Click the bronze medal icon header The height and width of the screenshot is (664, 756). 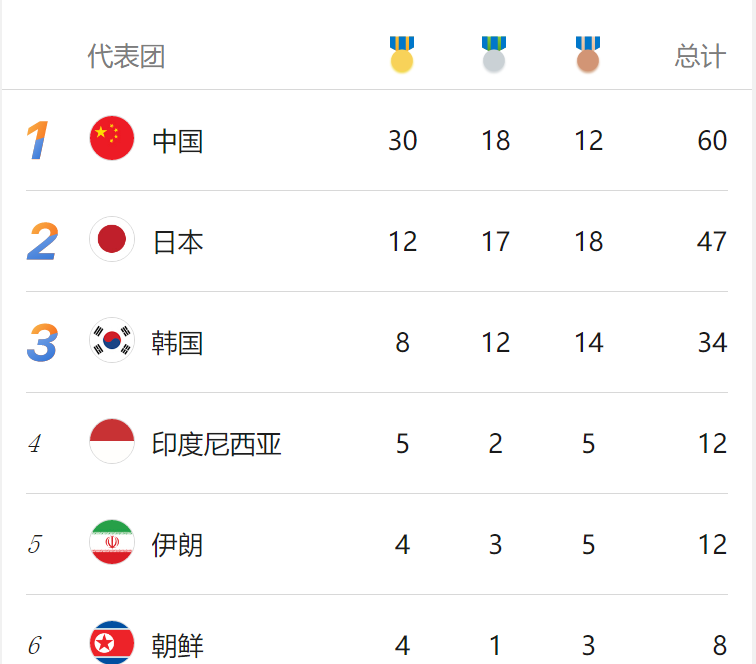(588, 54)
